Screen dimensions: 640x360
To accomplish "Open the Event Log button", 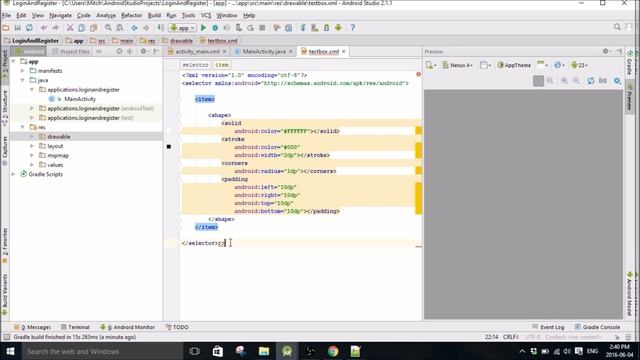I will 548,327.
